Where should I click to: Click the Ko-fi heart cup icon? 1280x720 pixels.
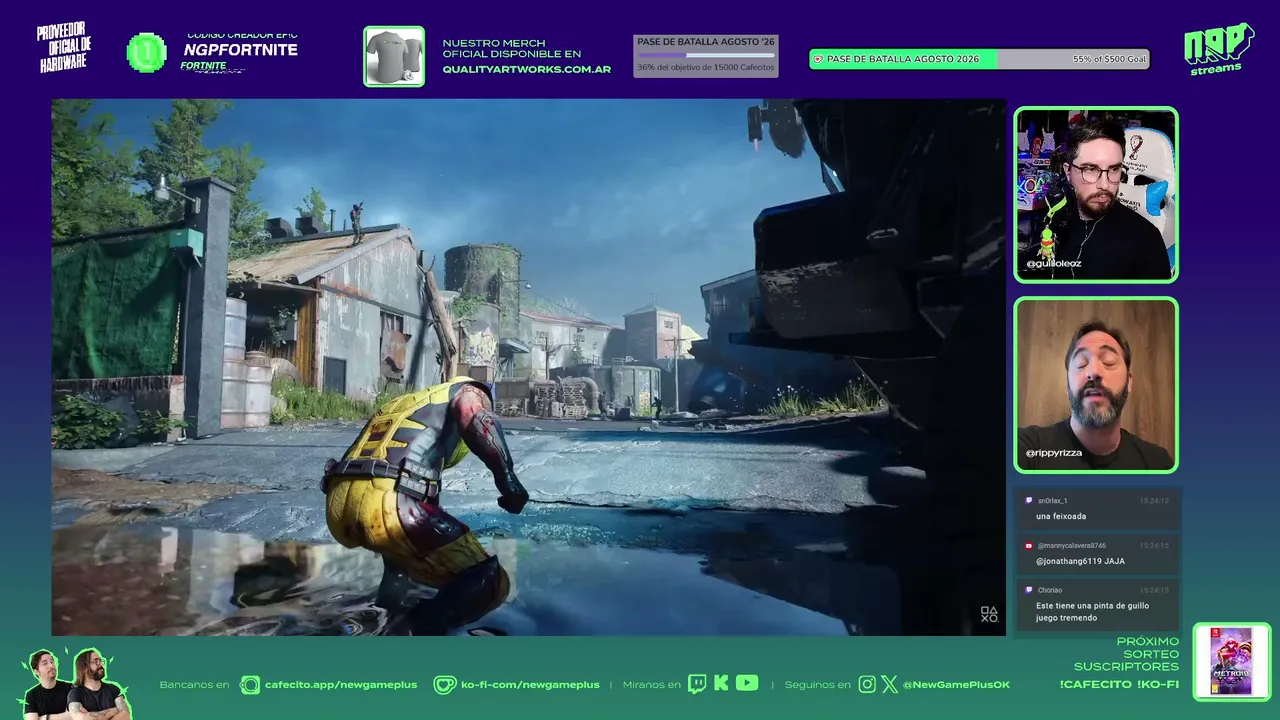(444, 685)
